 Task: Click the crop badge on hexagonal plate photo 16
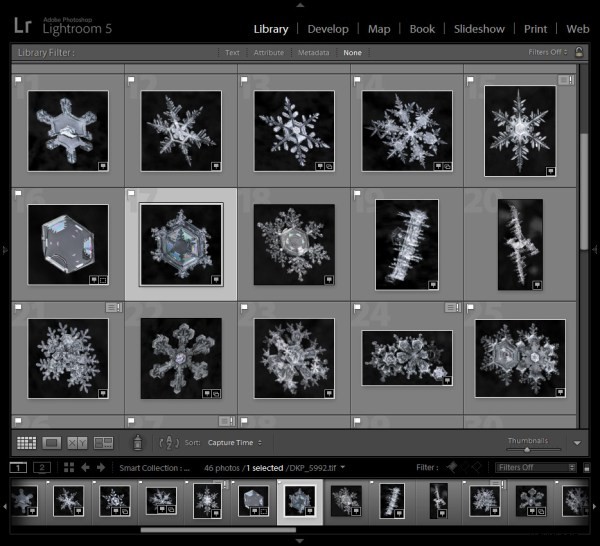(103, 280)
